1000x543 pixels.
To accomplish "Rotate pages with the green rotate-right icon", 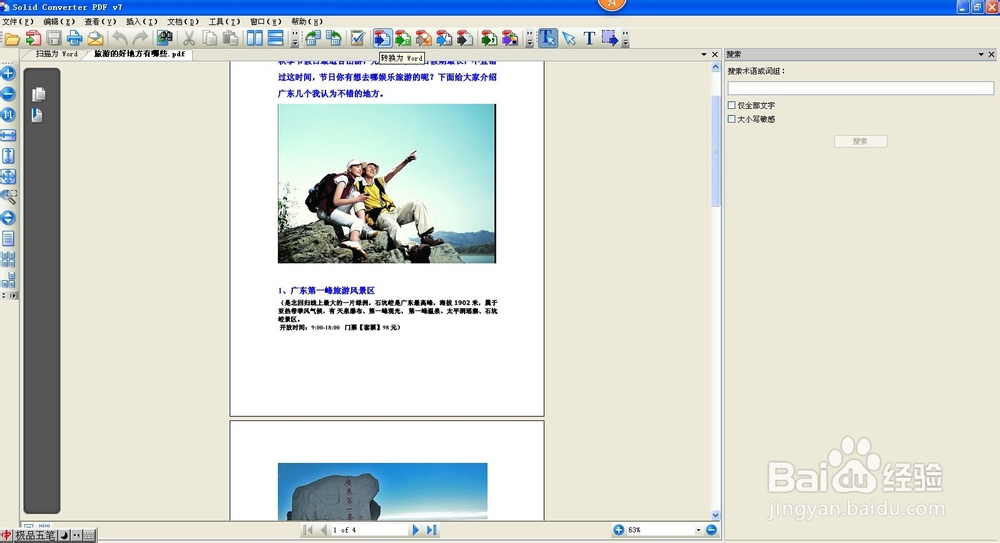I will 333,39.
